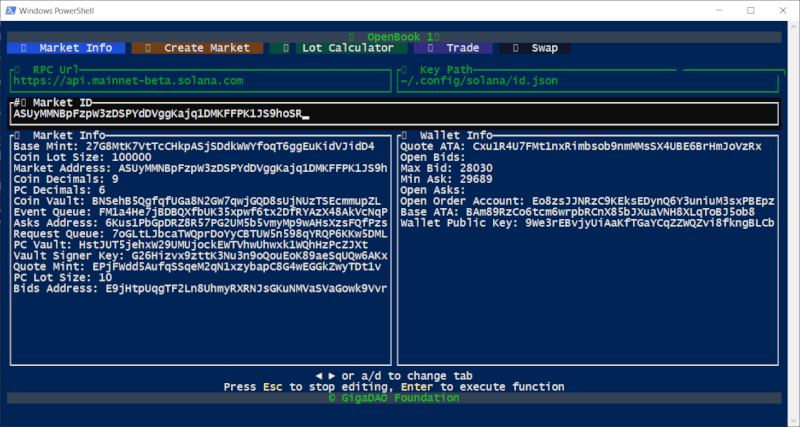Image resolution: width=800 pixels, height=427 pixels.
Task: Open the Create Market tab
Action: [x=197, y=48]
